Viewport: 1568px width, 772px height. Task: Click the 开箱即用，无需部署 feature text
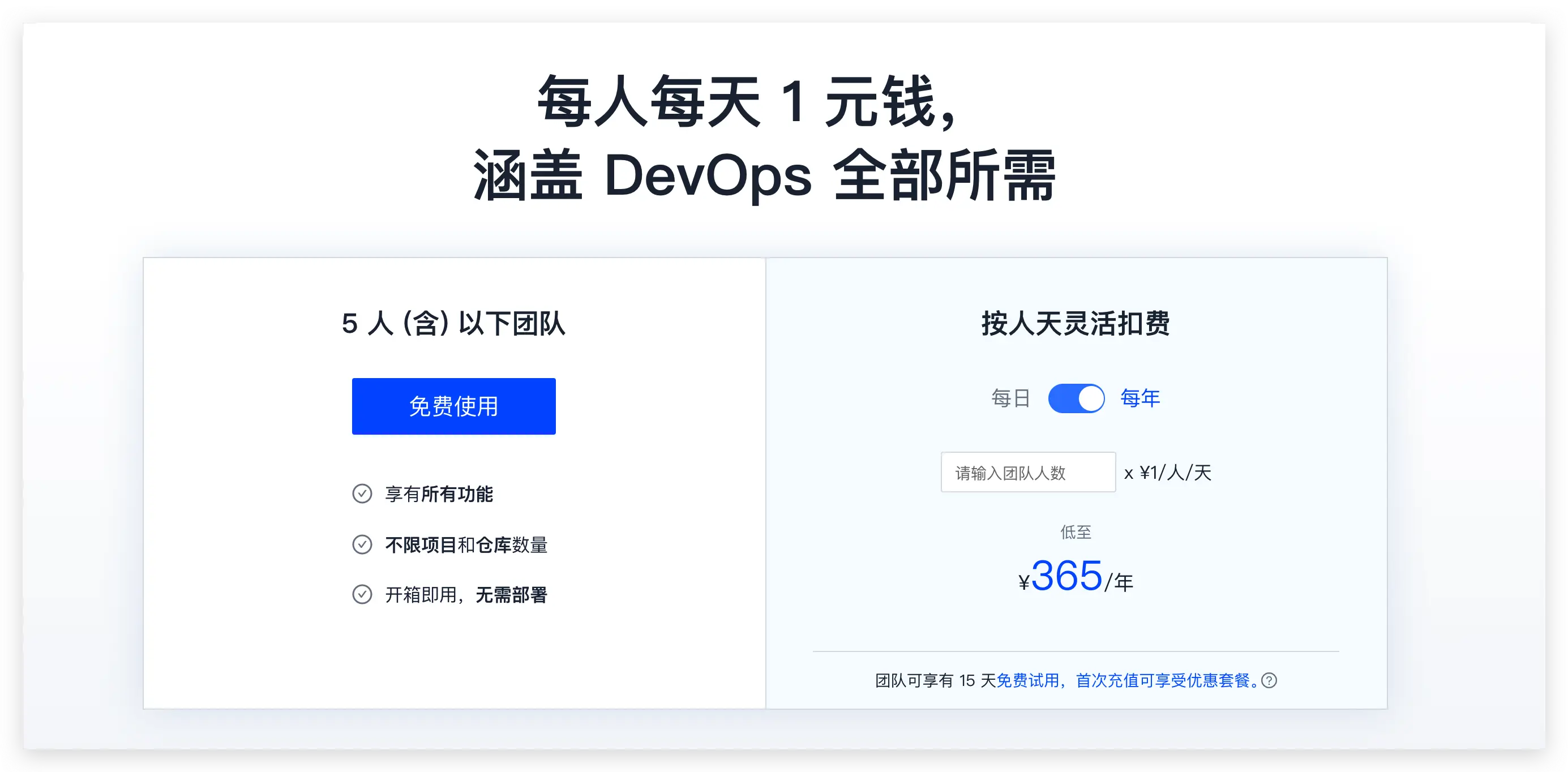(x=466, y=595)
